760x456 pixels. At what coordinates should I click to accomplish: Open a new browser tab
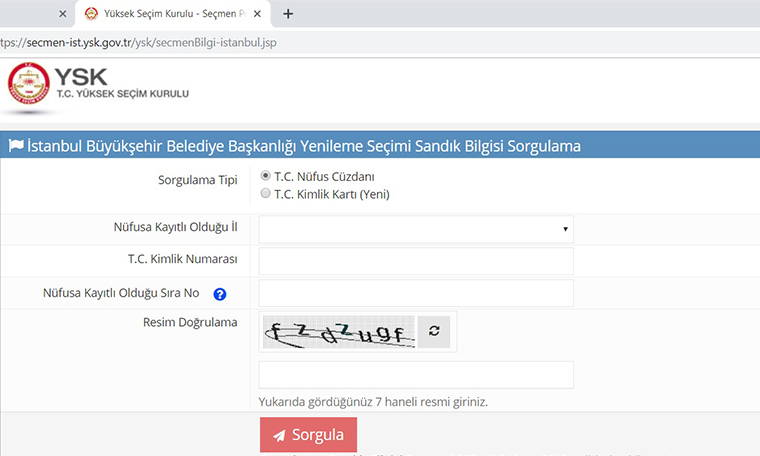288,14
